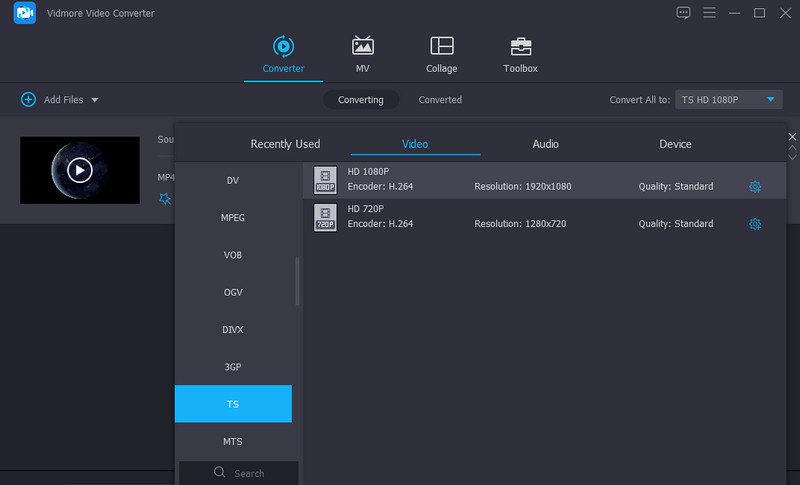The image size is (800, 485).
Task: Open the Converter module icon
Action: pos(283,47)
